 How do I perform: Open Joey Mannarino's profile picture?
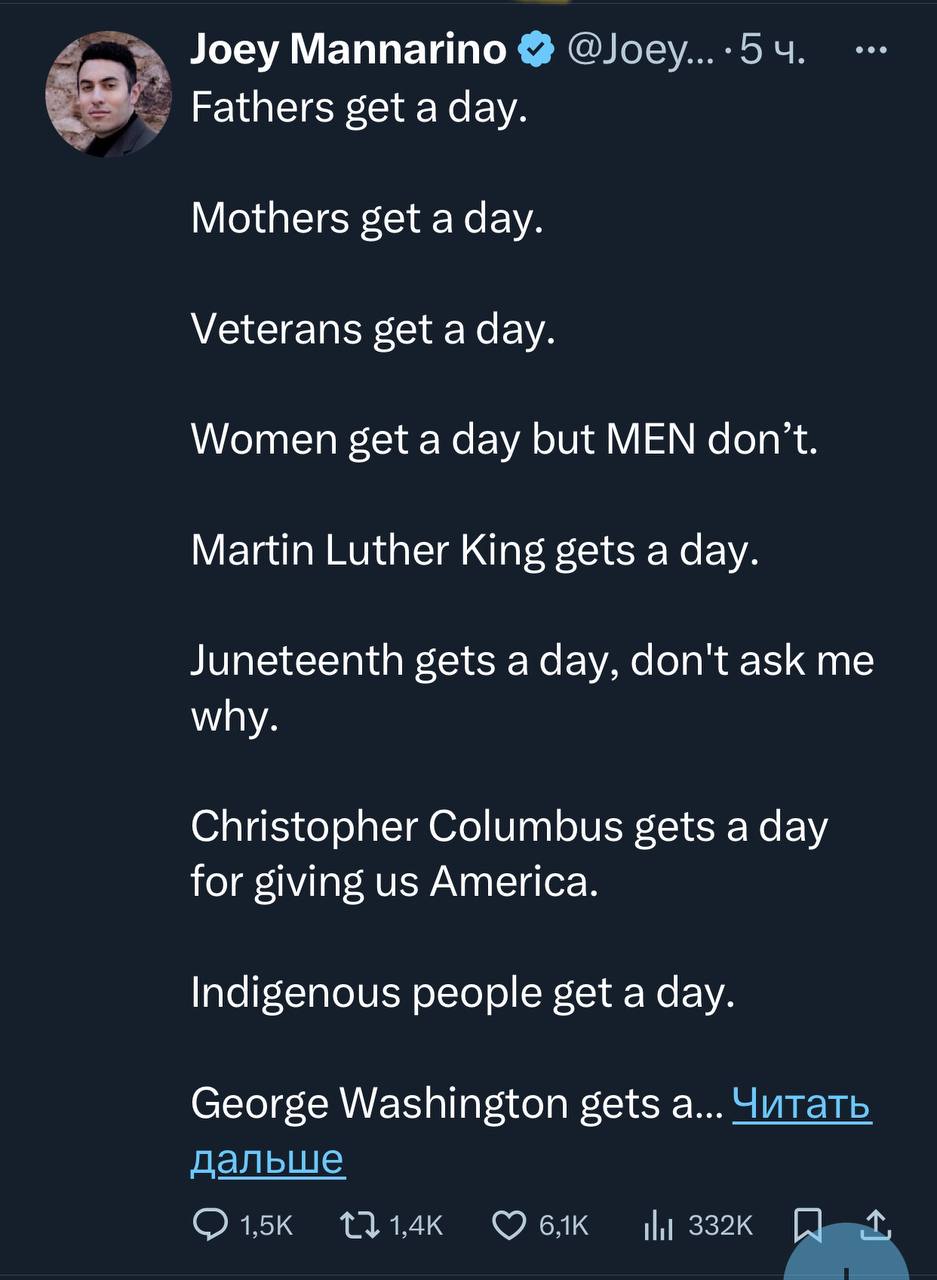tap(108, 94)
